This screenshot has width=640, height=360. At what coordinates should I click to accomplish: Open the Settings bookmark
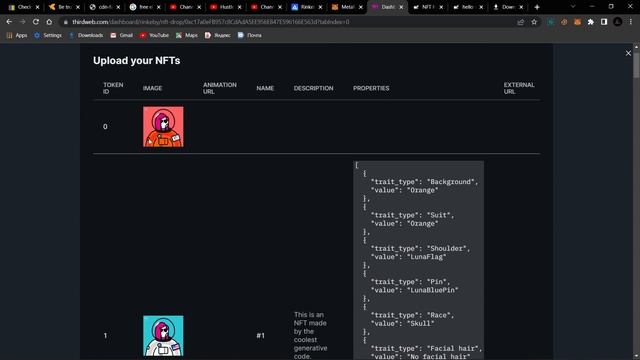coord(48,36)
